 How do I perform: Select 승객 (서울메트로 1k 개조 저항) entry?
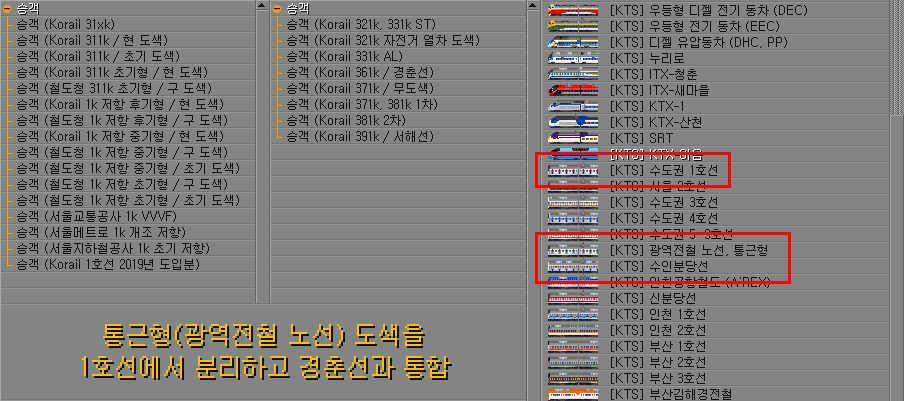101,232
